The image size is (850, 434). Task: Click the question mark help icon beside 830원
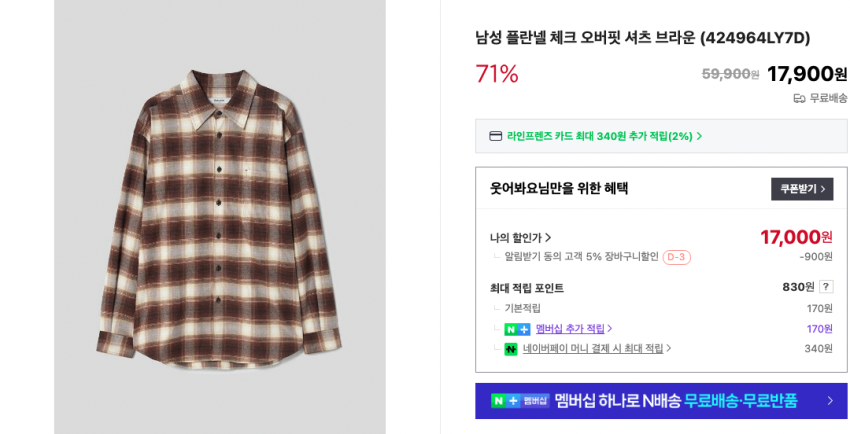tap(826, 287)
